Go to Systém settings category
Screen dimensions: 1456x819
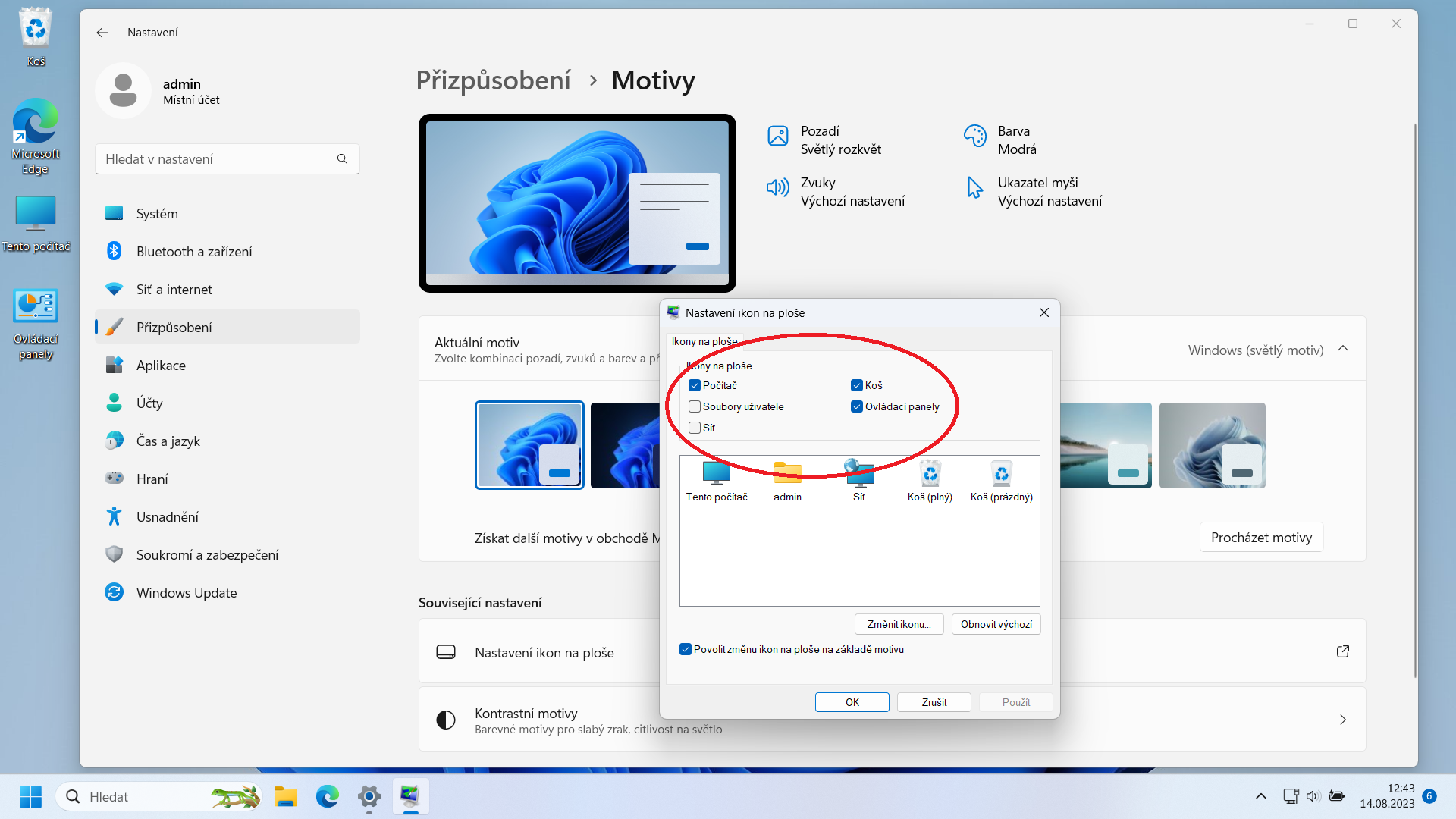(157, 214)
